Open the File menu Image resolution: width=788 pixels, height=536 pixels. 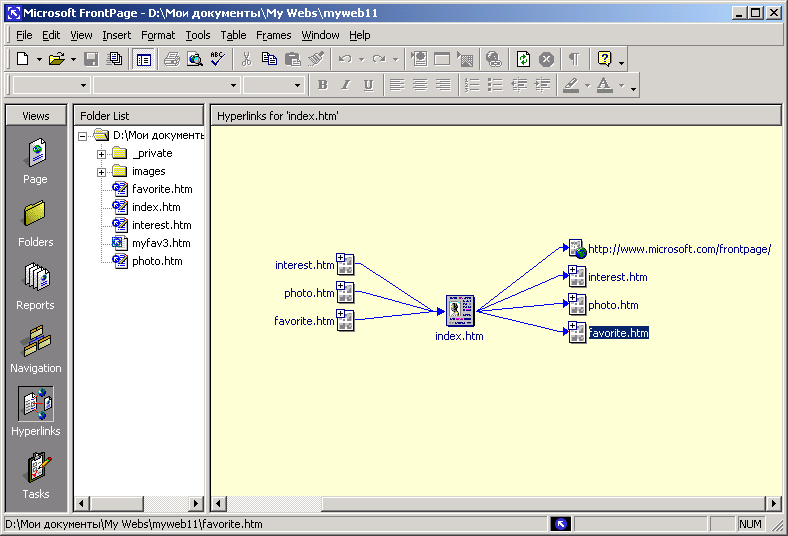pos(24,35)
